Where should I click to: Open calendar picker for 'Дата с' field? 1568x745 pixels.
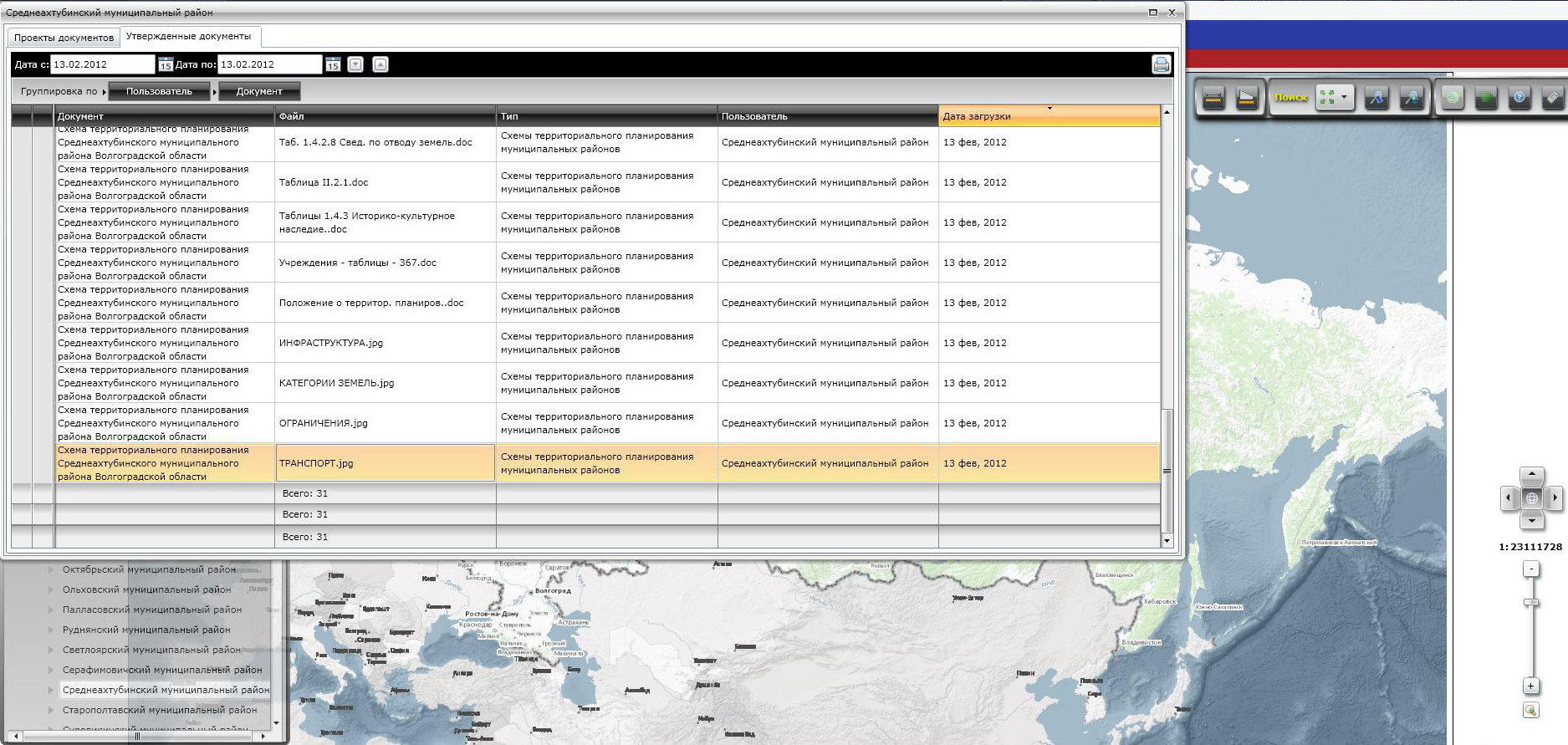click(x=166, y=64)
